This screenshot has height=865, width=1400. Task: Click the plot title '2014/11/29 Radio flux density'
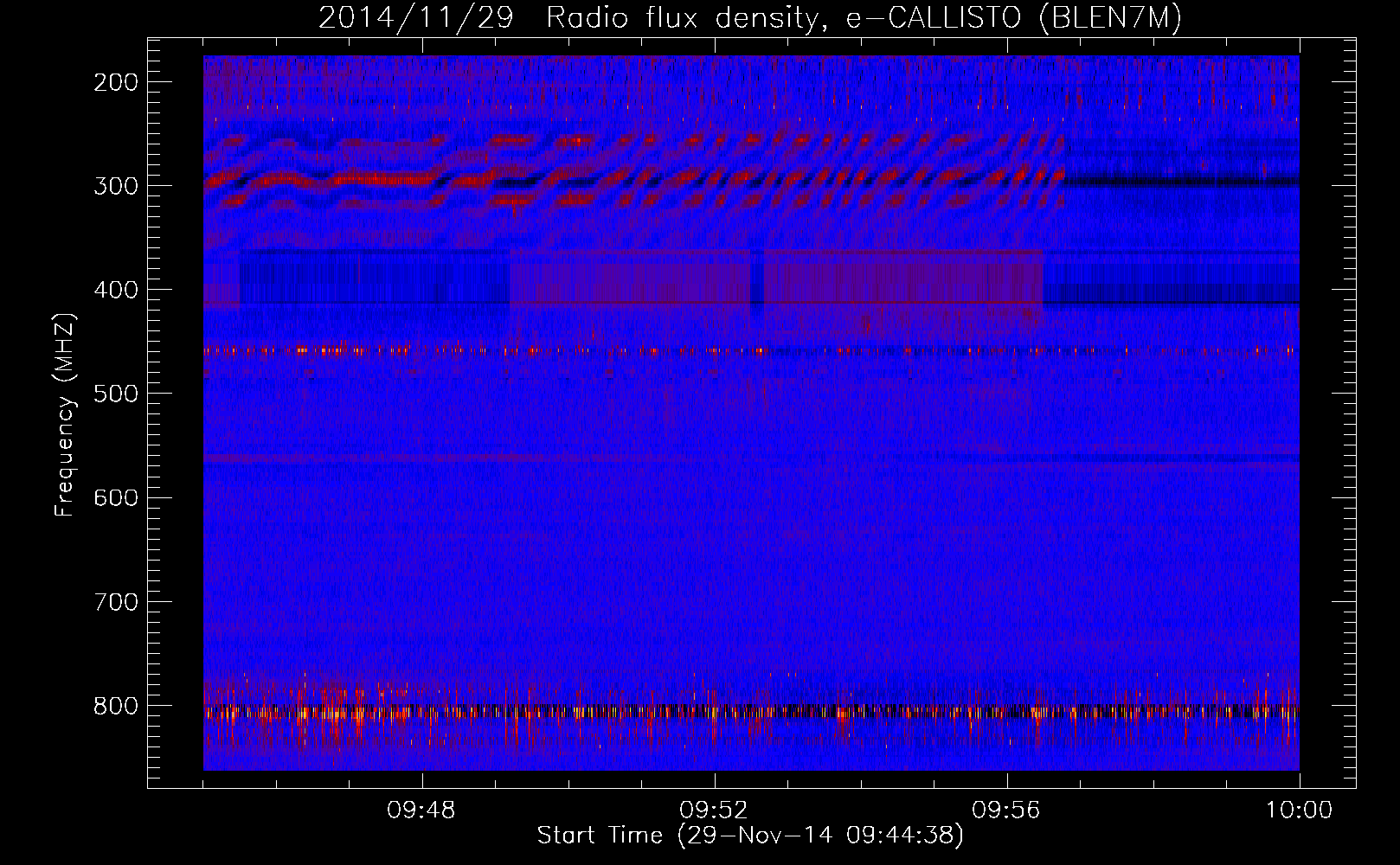[x=750, y=19]
